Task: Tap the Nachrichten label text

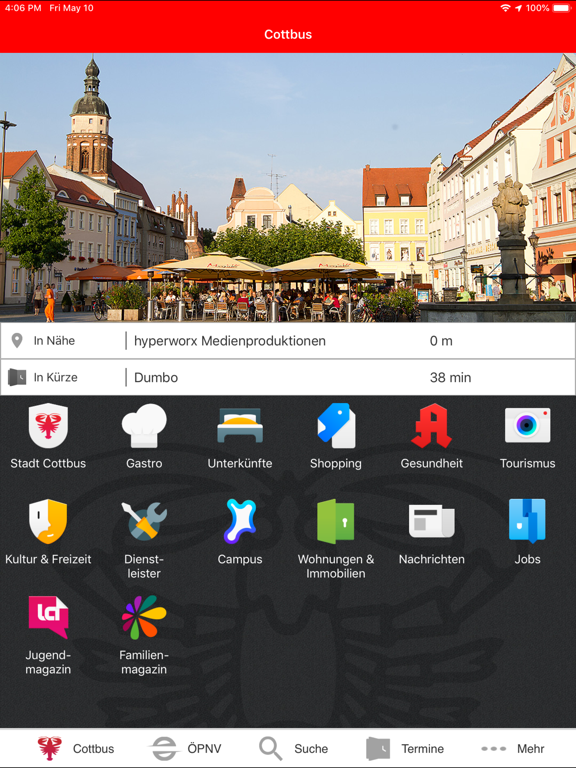Action: point(432,559)
